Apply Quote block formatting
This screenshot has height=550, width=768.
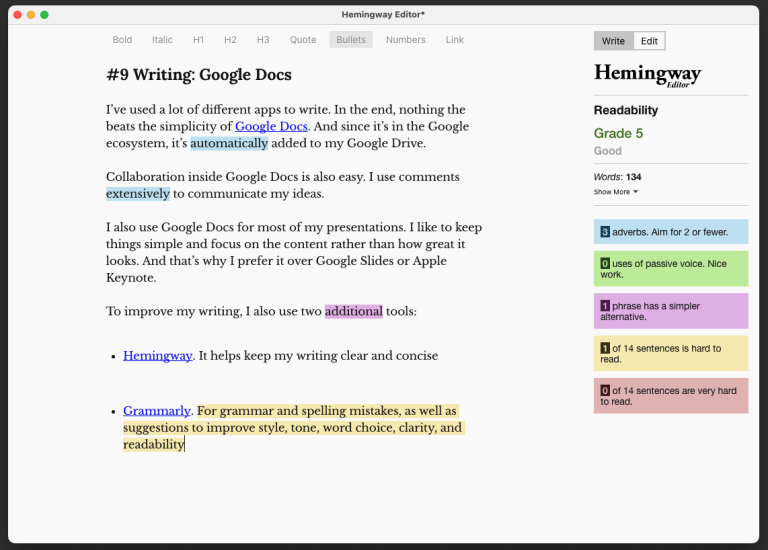(x=303, y=40)
